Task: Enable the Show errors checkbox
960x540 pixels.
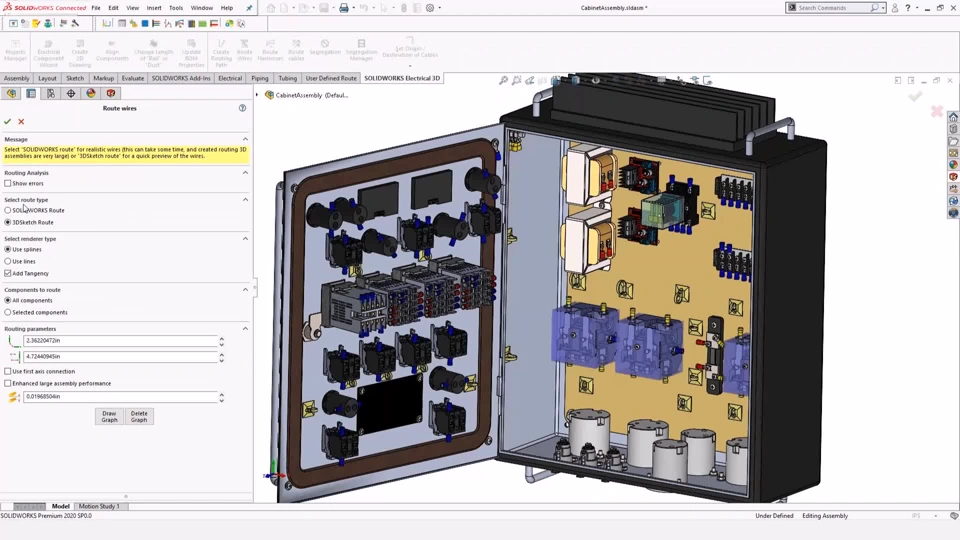Action: (x=7, y=183)
